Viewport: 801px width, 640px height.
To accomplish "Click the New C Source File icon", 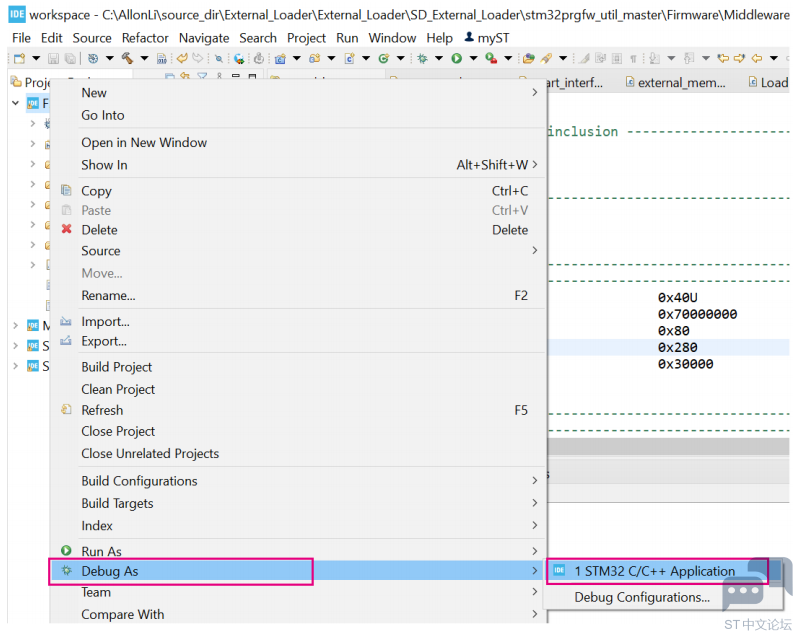I will pyautogui.click(x=349, y=58).
